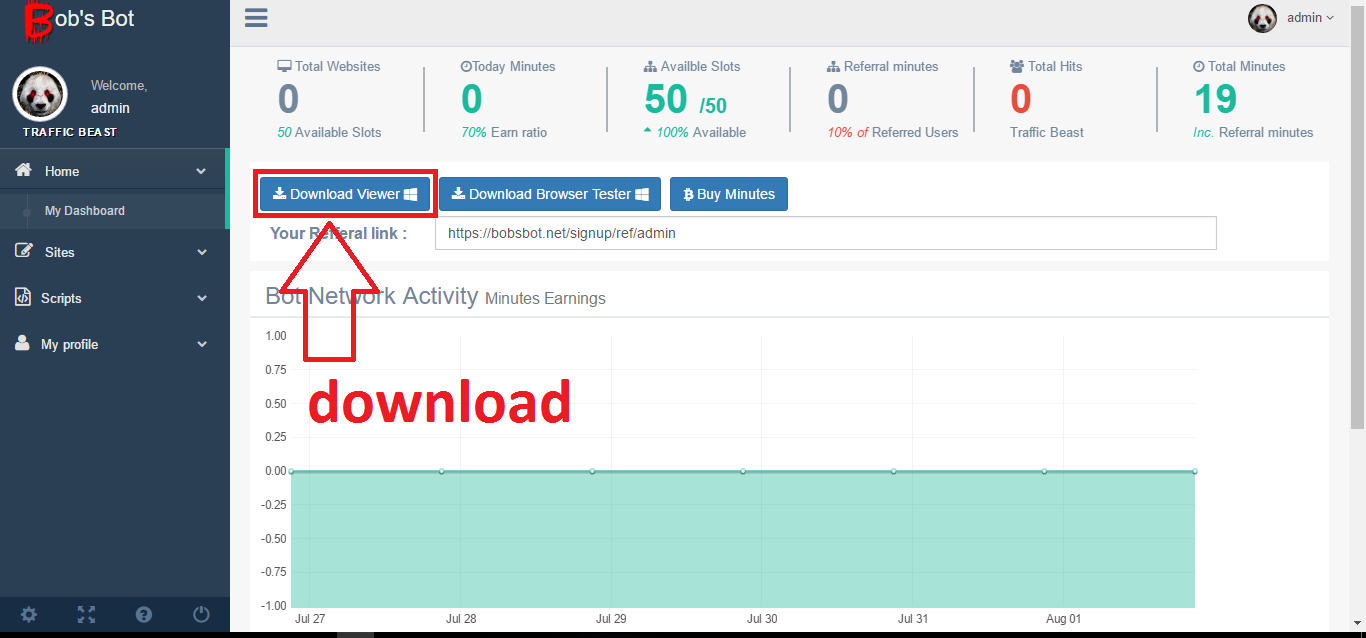Open the help question-mark icon
This screenshot has width=1366, height=638.
(x=143, y=614)
